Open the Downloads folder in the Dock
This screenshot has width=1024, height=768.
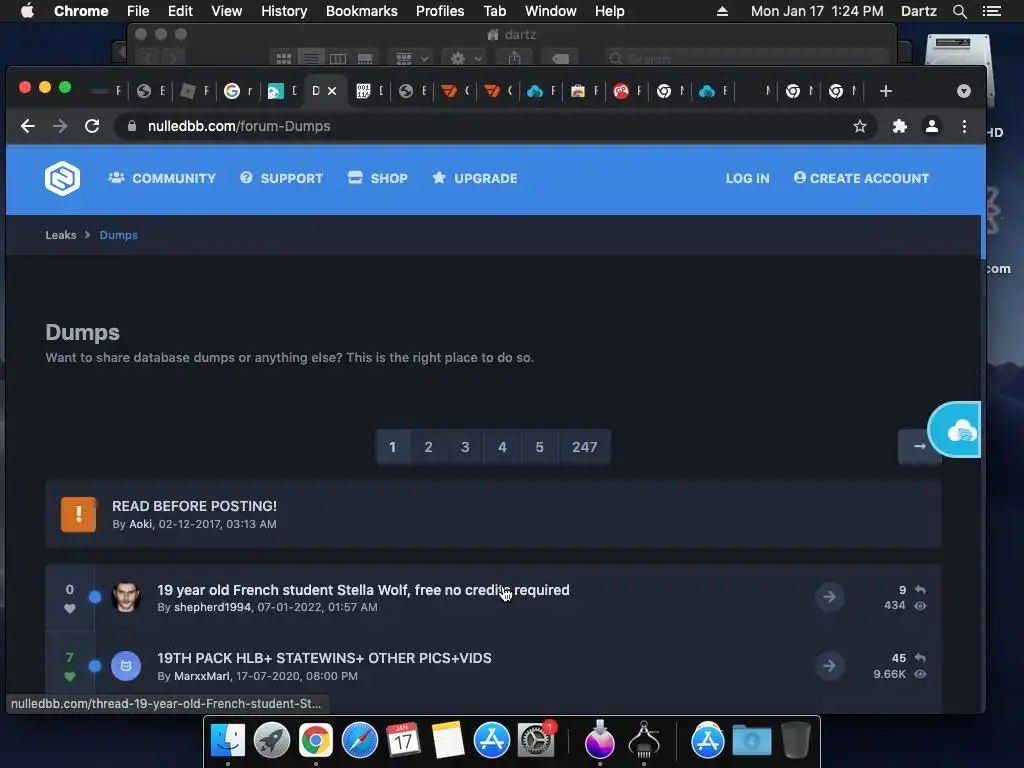point(752,741)
